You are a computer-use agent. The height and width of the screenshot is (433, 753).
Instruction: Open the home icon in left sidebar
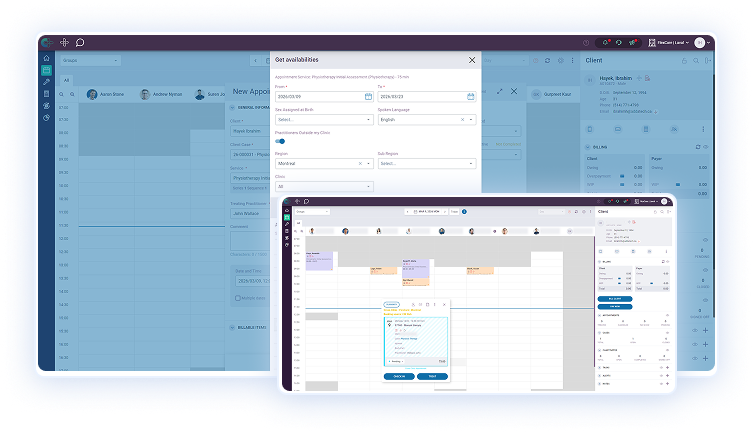click(x=47, y=59)
